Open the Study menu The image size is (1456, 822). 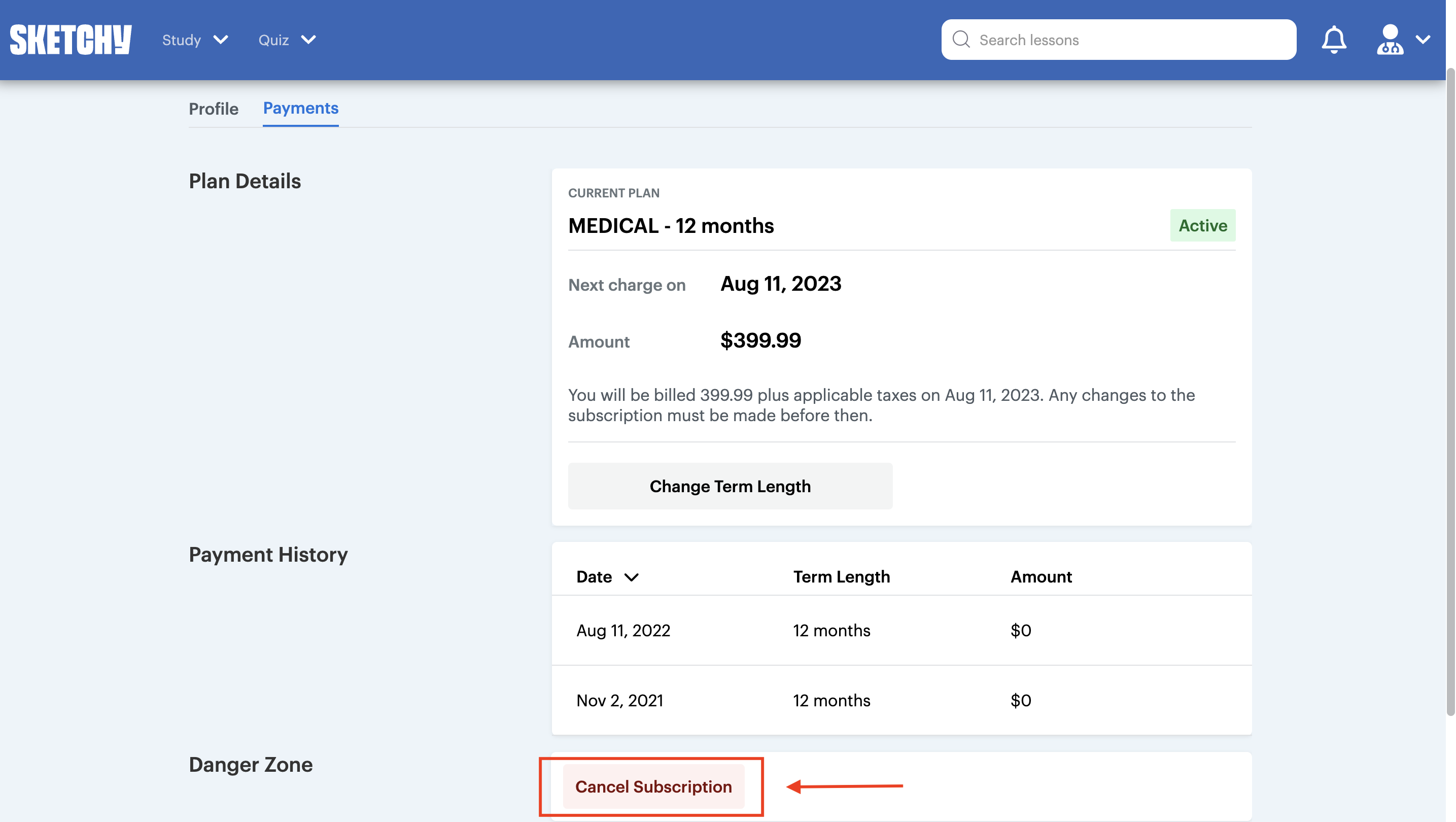(x=182, y=40)
